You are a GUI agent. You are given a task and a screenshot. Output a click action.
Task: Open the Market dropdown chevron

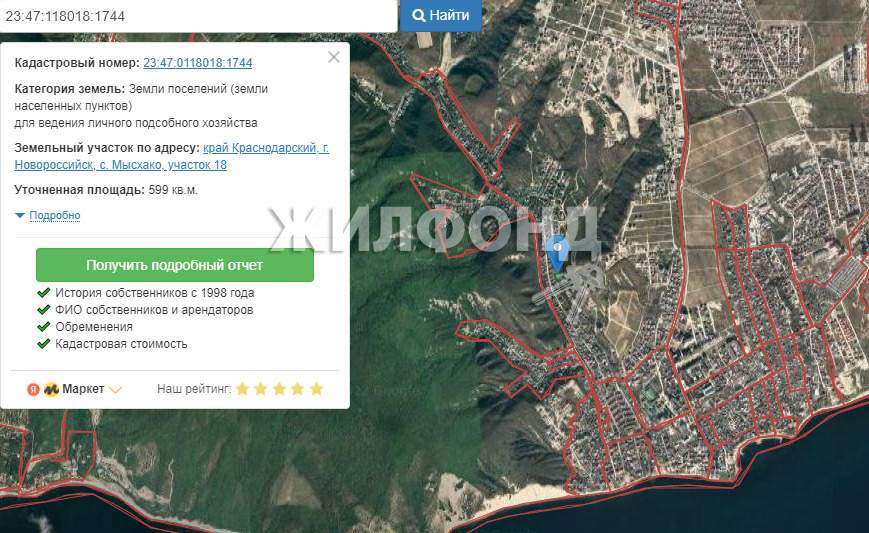coord(115,390)
